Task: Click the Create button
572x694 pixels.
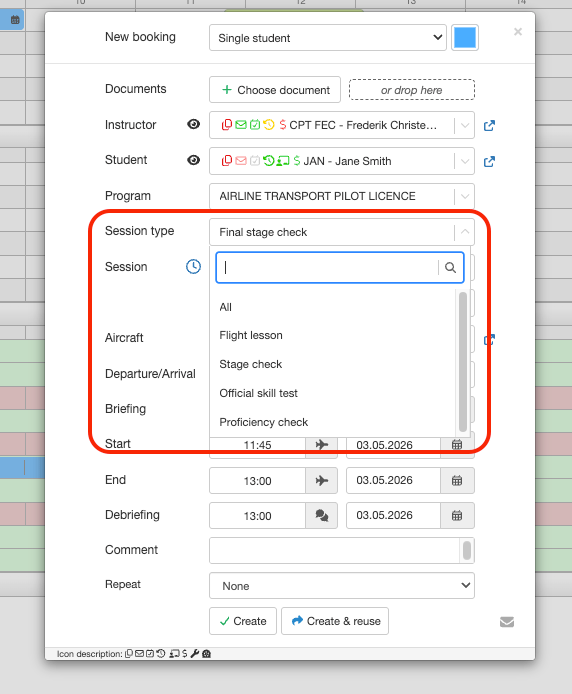Action: (x=243, y=621)
